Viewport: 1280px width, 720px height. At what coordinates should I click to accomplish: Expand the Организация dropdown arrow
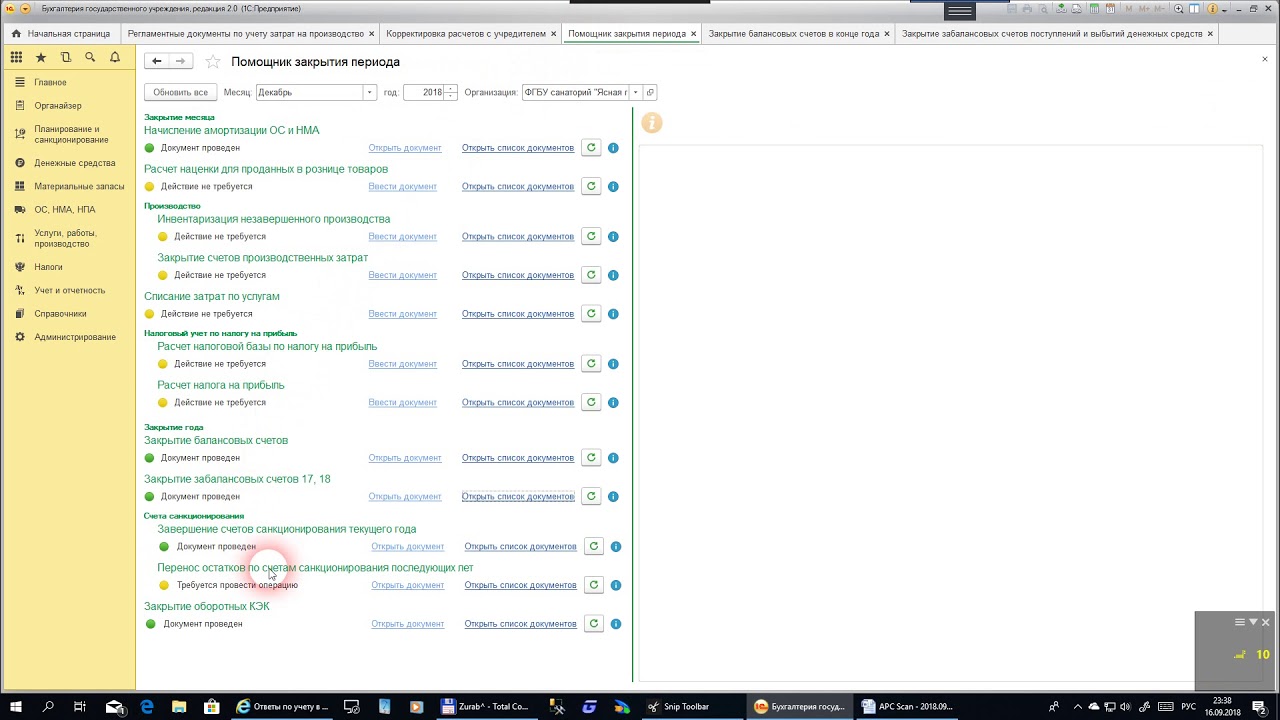pyautogui.click(x=635, y=92)
